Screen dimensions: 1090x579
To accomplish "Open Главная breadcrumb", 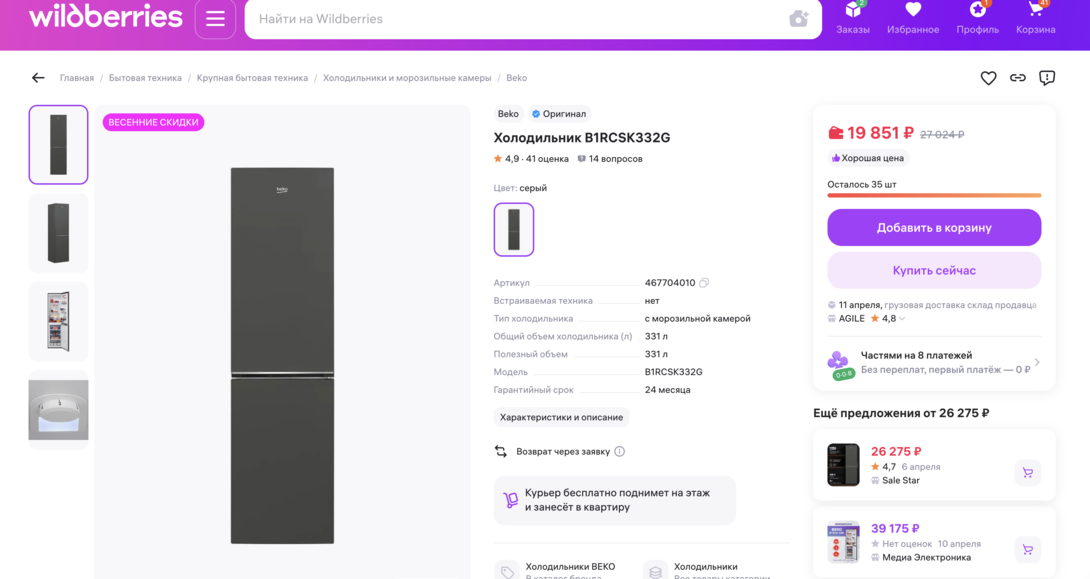I will (x=76, y=78).
